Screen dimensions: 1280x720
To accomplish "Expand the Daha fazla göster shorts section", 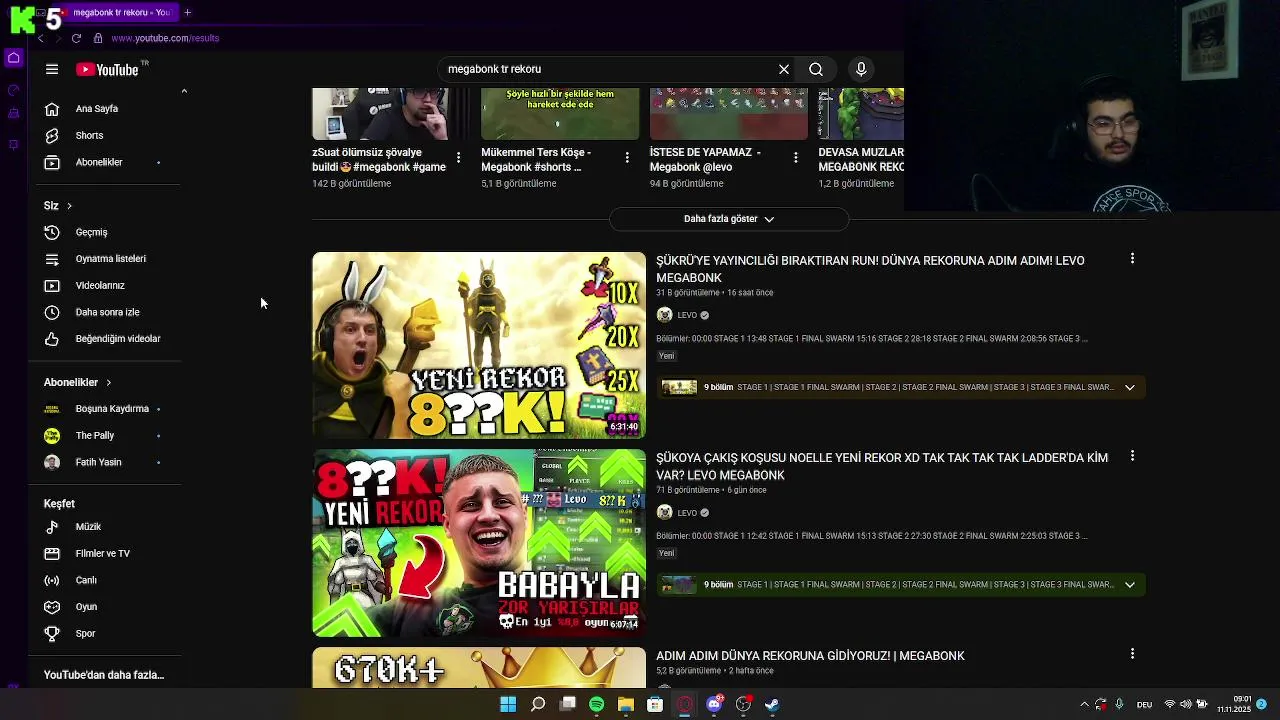I will 729,219.
